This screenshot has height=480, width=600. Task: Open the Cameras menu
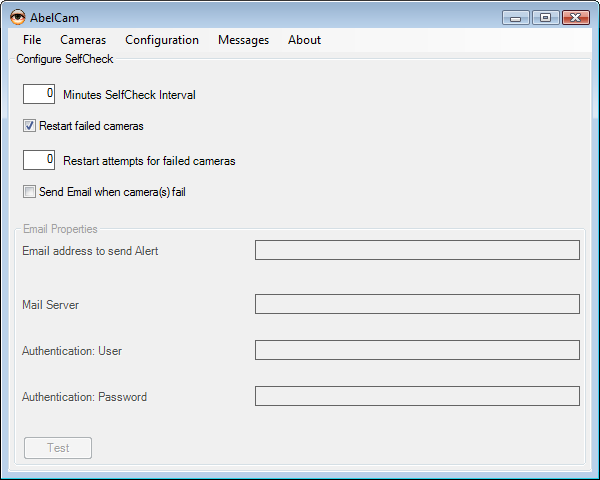(x=83, y=40)
